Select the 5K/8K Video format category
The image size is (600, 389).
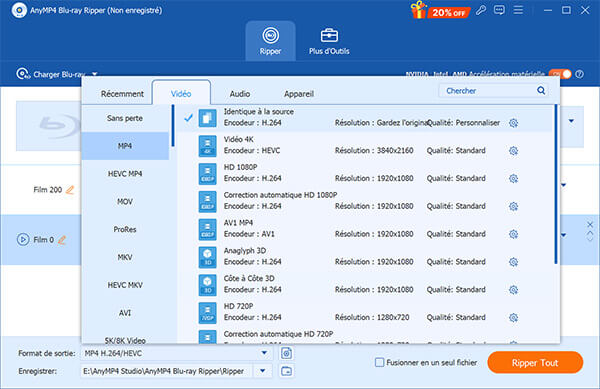(125, 340)
